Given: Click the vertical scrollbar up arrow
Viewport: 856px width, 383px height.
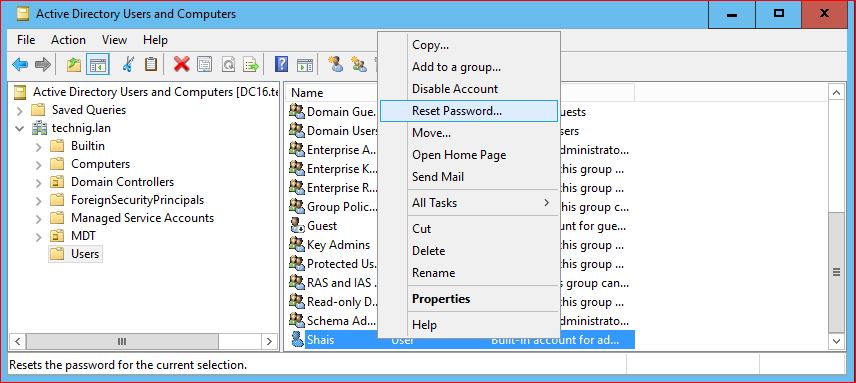Looking at the screenshot, I should 837,92.
